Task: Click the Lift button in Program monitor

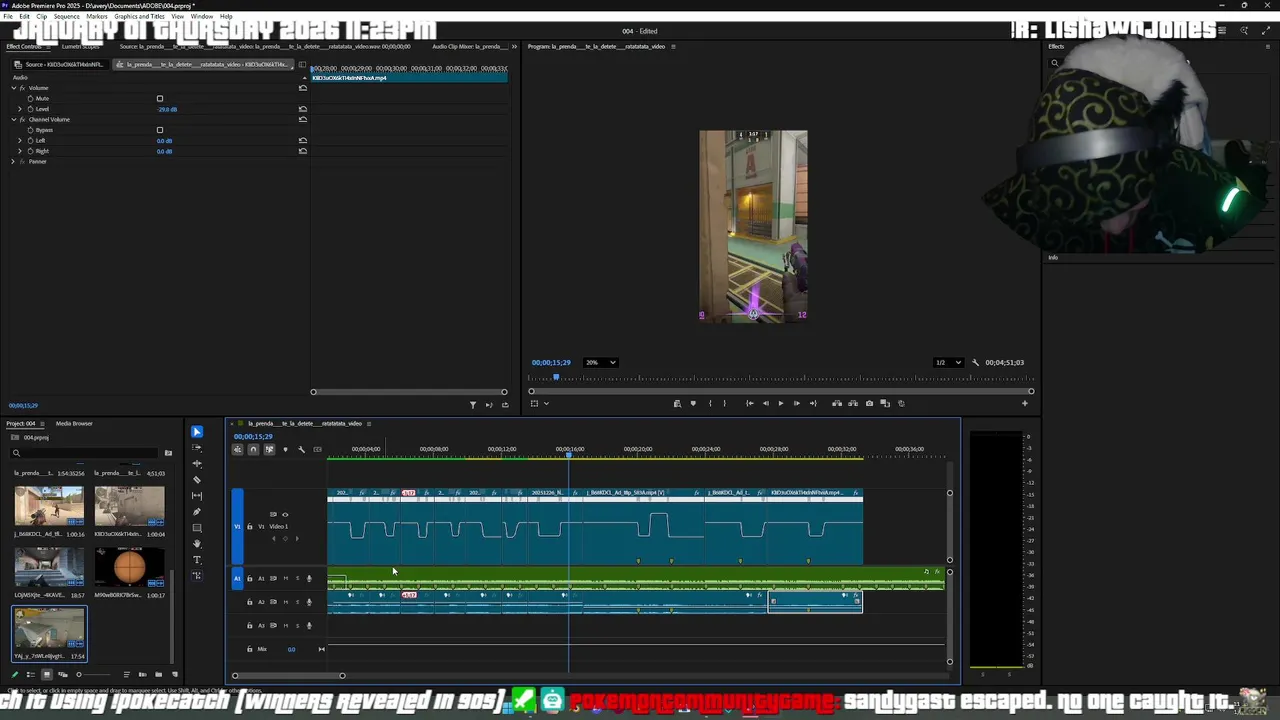Action: click(x=837, y=403)
